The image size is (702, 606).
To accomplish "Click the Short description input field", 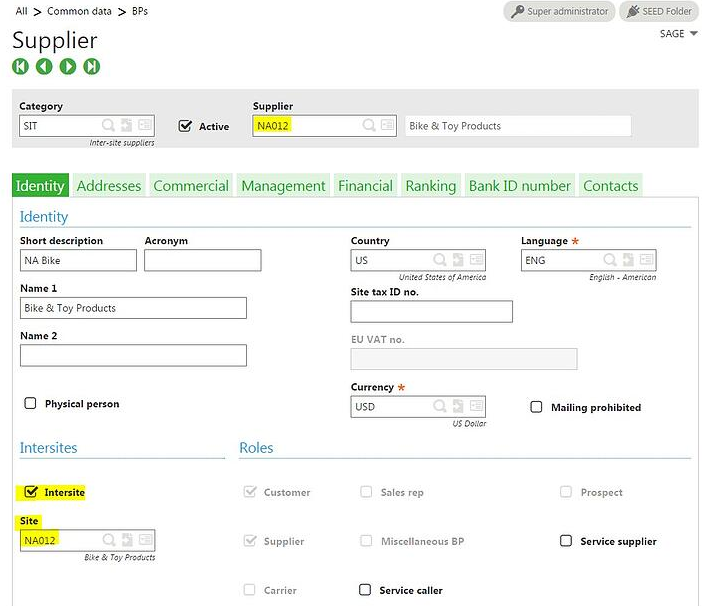I will [78, 260].
